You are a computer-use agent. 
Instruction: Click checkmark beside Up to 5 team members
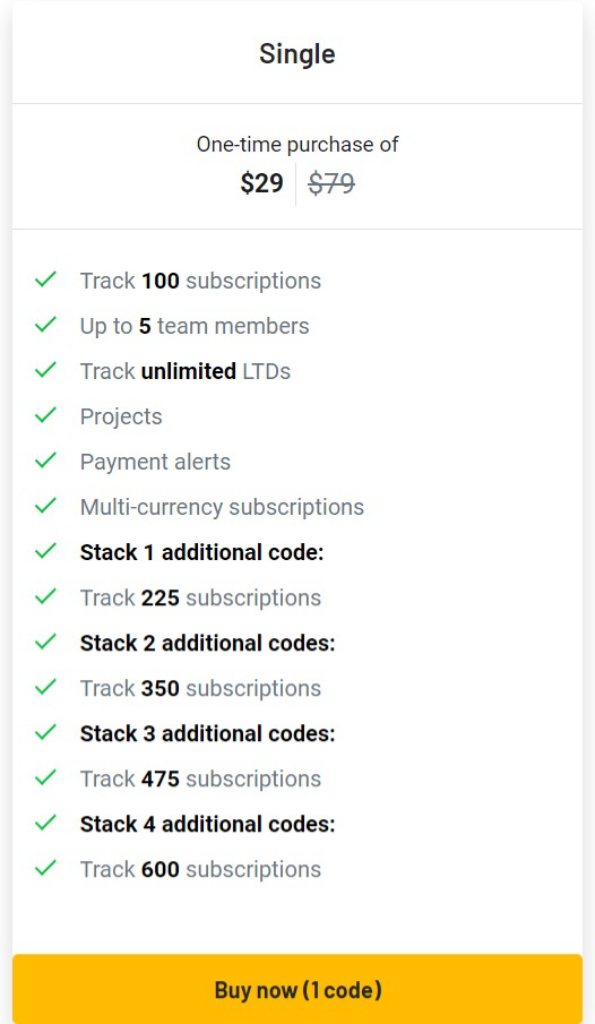pyautogui.click(x=46, y=325)
